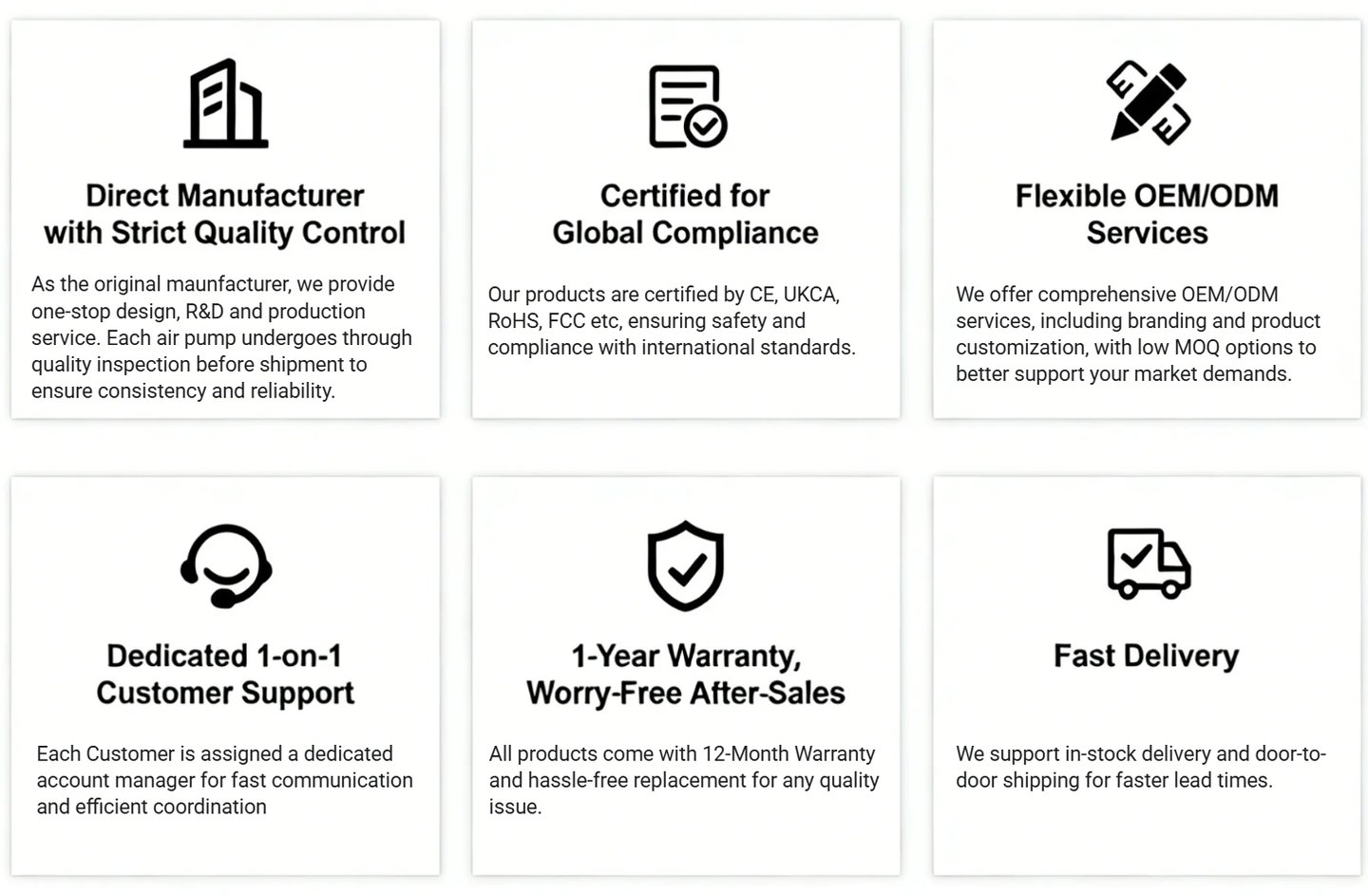Click the 'hassle-free replacement' text line
1368x896 pixels.
(684, 780)
